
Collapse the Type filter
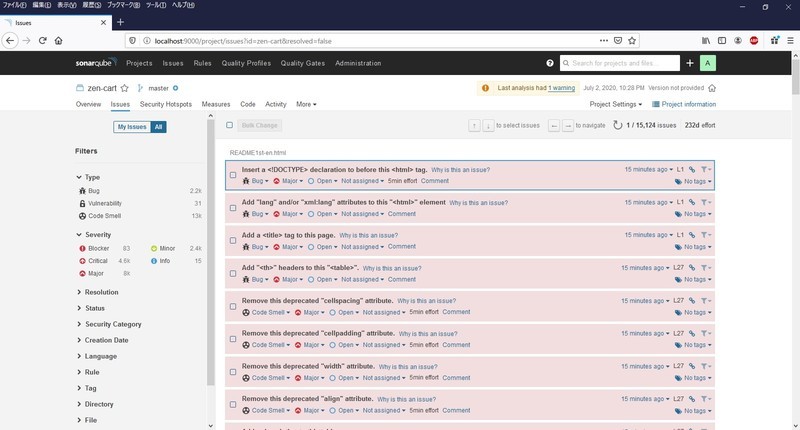tap(92, 177)
